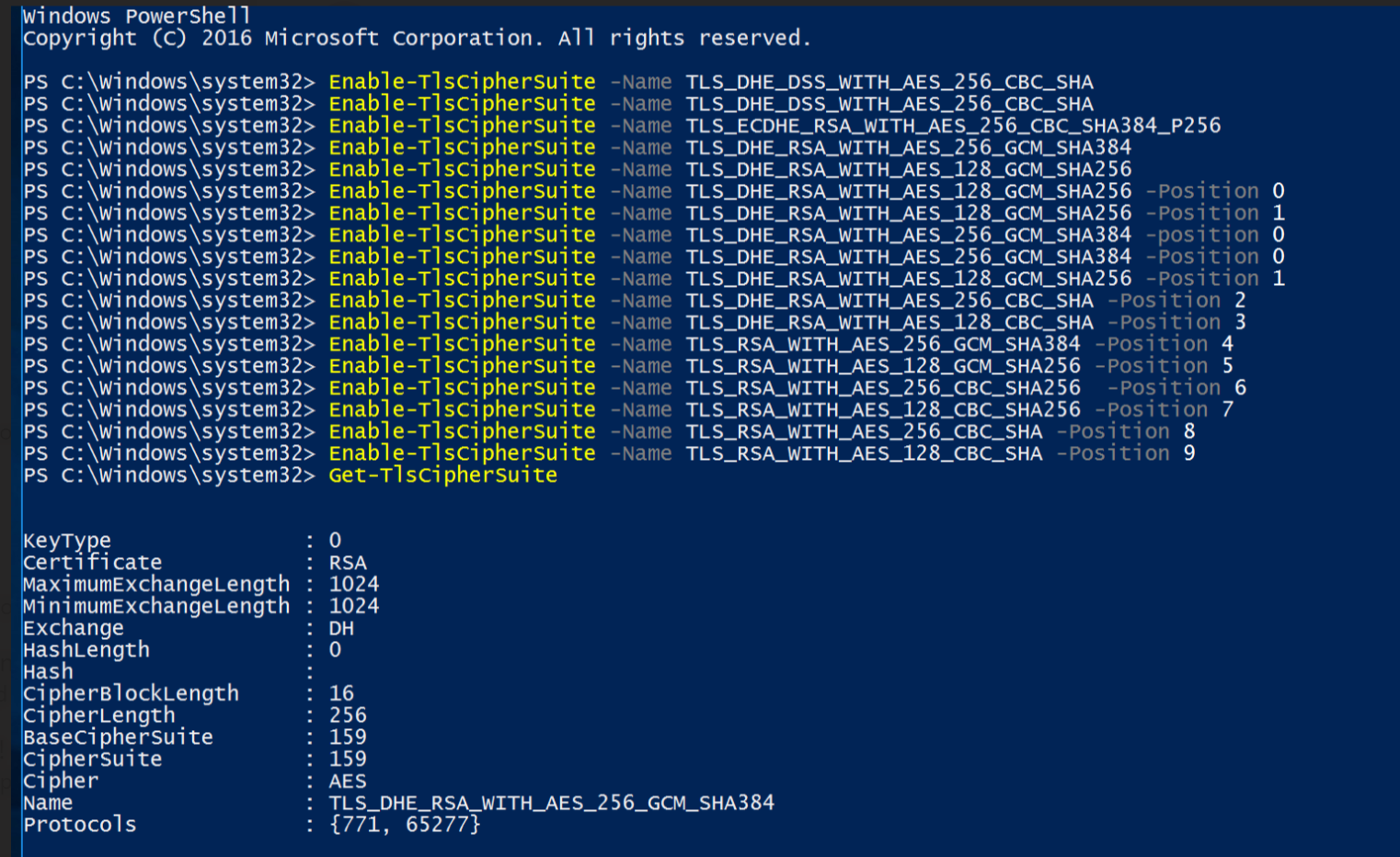The image size is (1400, 857).
Task: Click the Protocols value {771, 65277}
Action: point(405,825)
